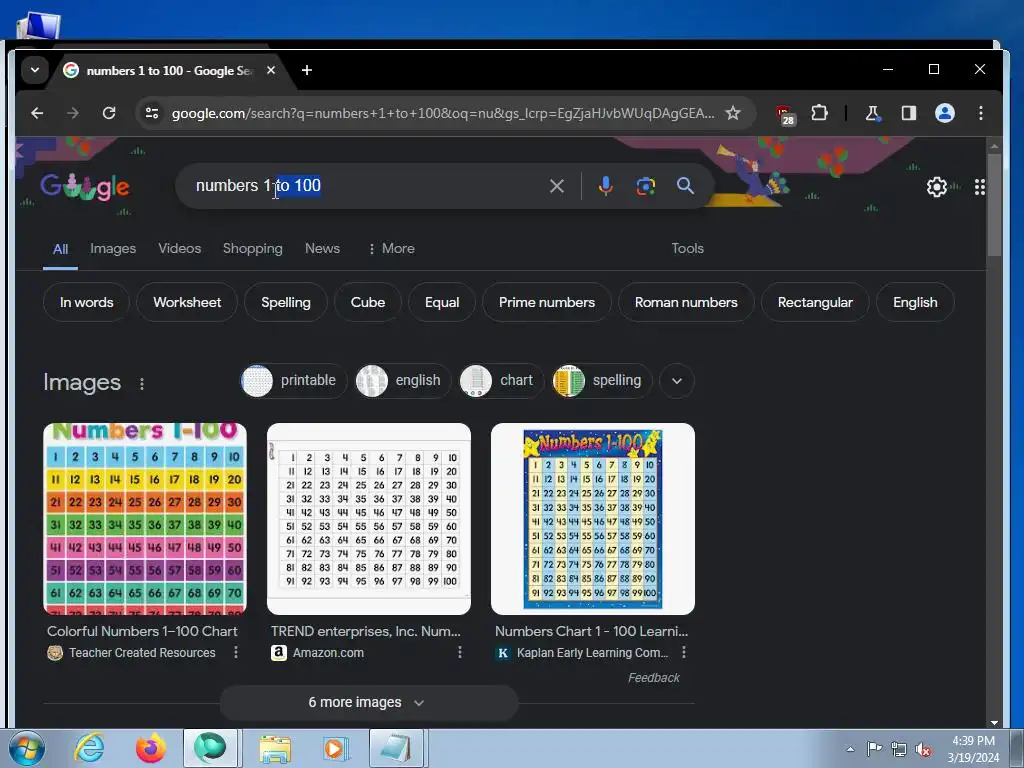
Task: Open options for the Amazon.com result
Action: [x=460, y=652]
